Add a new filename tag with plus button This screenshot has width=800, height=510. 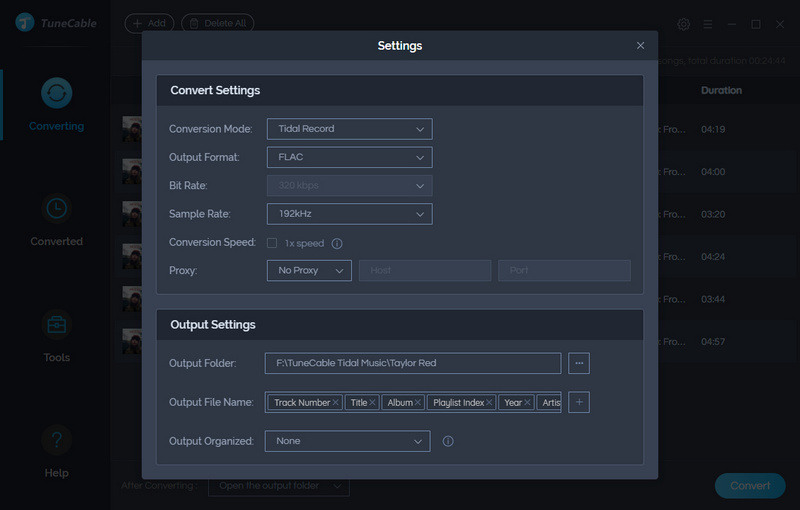[579, 402]
